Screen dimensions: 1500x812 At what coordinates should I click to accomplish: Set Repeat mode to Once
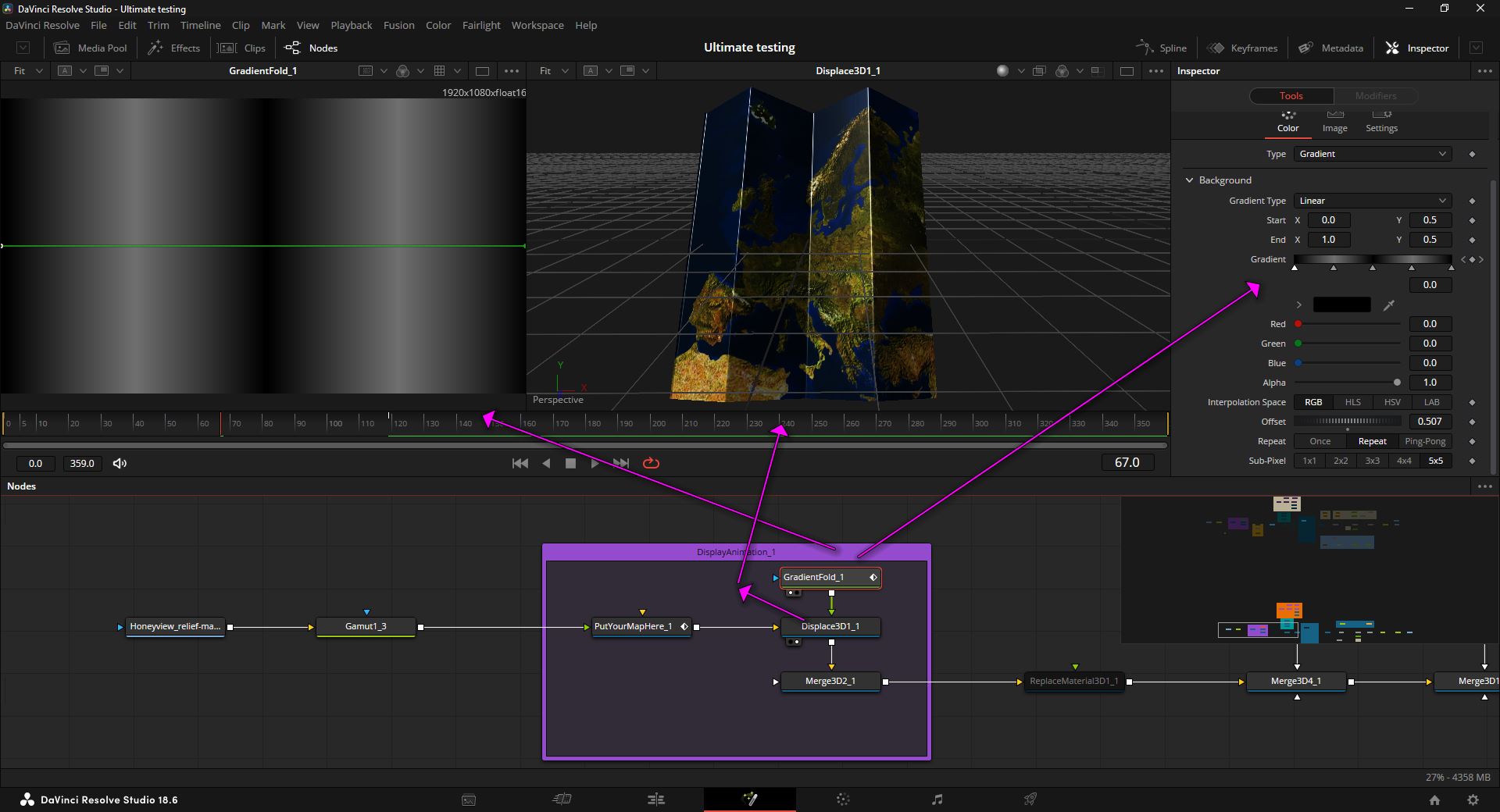(1320, 441)
